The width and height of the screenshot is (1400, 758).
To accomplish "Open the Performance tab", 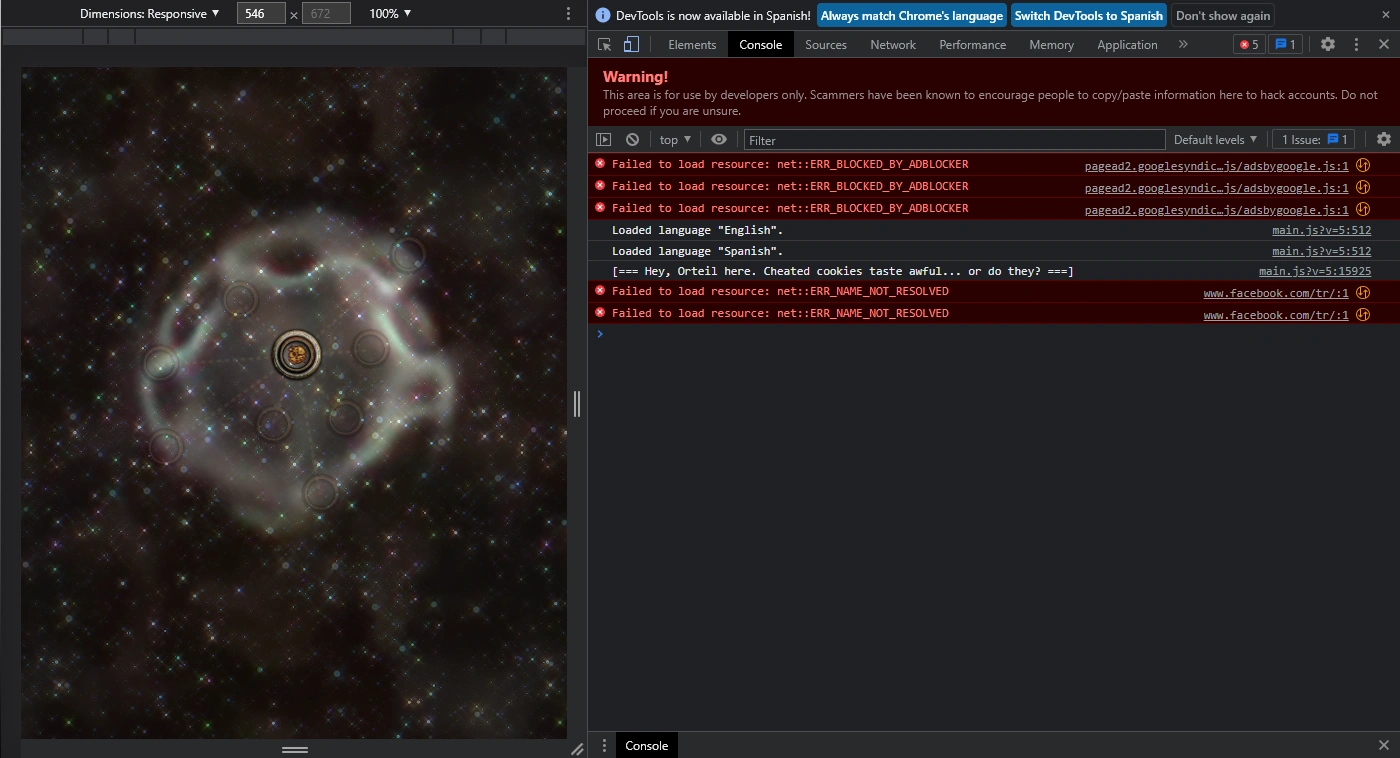I will coord(973,44).
